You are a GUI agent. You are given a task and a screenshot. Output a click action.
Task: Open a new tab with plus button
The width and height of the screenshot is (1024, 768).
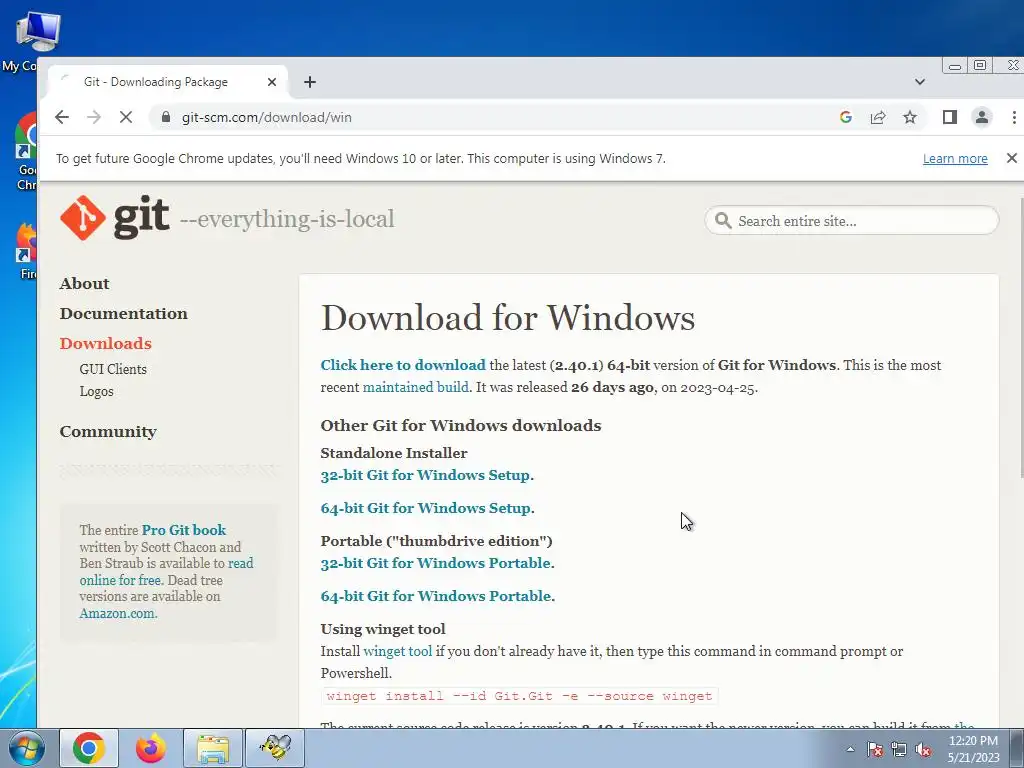pyautogui.click(x=310, y=82)
